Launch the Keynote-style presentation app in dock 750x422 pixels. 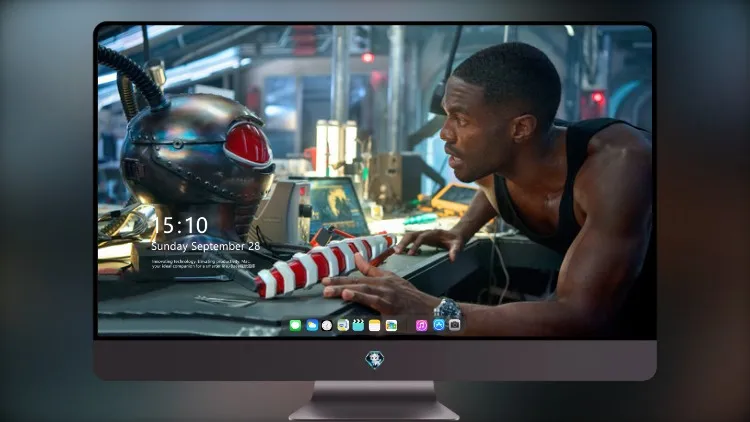(342, 325)
